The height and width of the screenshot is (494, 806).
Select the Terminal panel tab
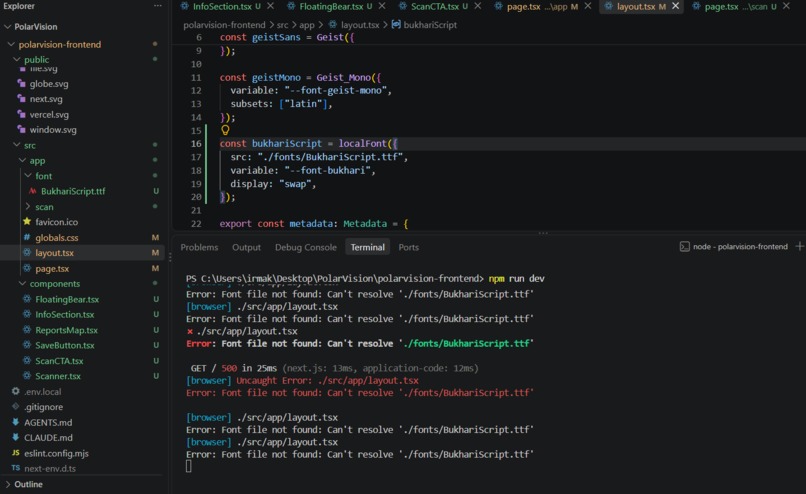click(x=368, y=247)
